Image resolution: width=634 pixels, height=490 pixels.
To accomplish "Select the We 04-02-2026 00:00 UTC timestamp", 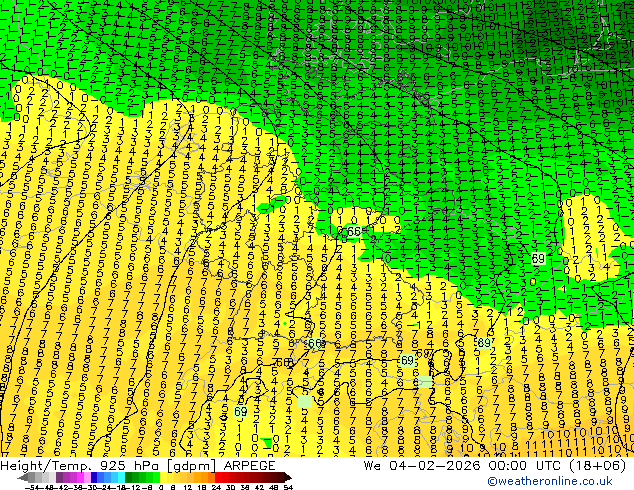I will [495, 466].
